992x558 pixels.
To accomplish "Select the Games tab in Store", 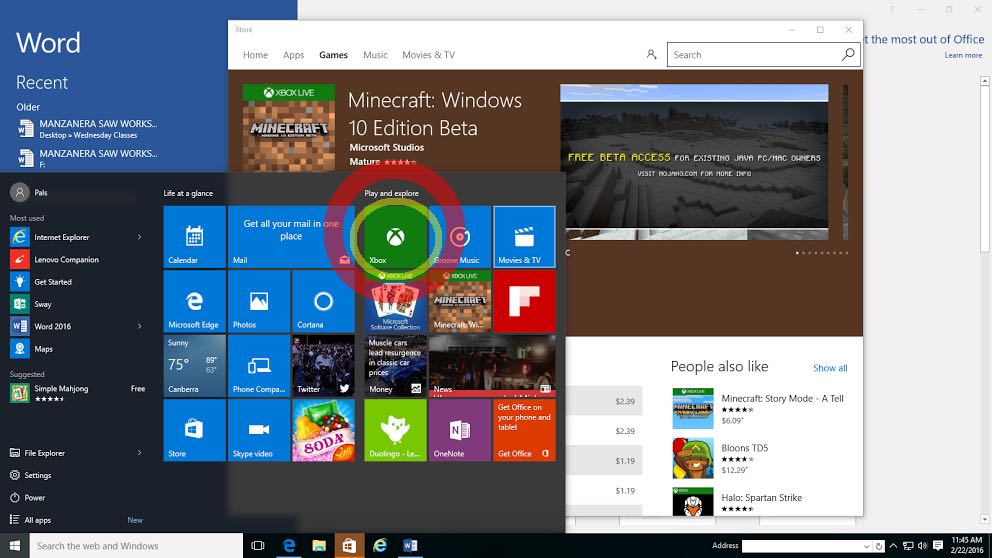I will [x=333, y=55].
